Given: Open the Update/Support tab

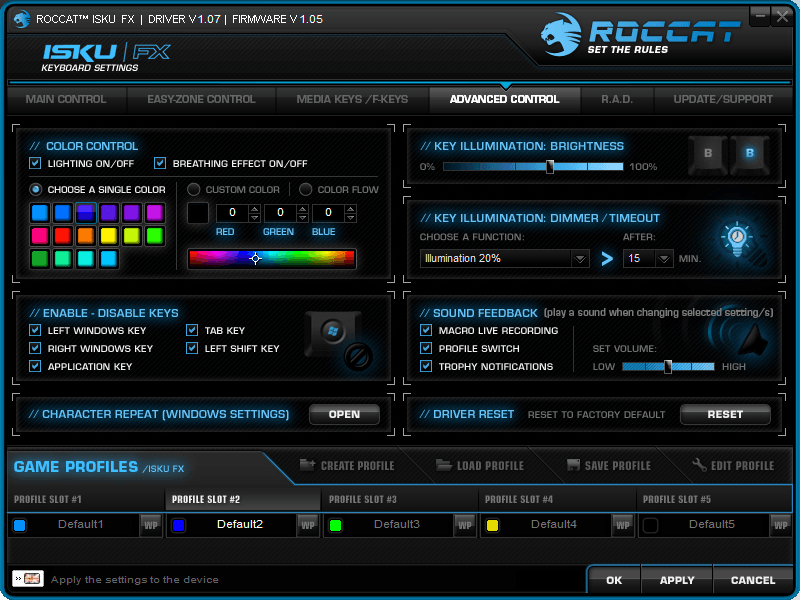Looking at the screenshot, I should pos(723,99).
